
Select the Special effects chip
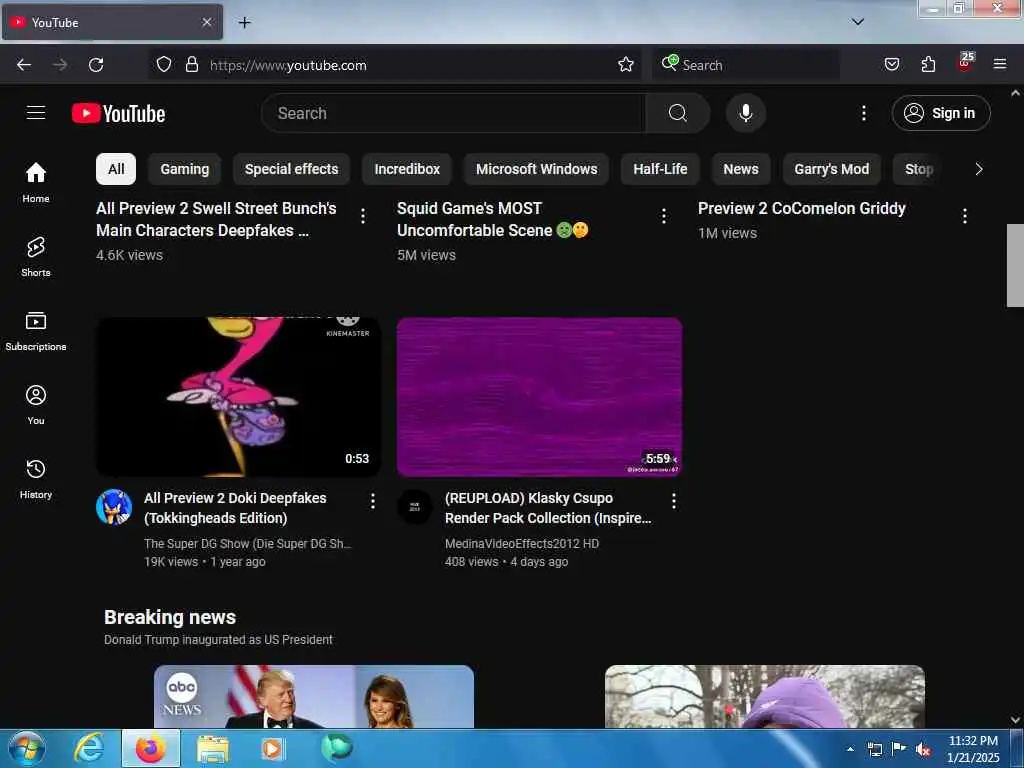[291, 169]
